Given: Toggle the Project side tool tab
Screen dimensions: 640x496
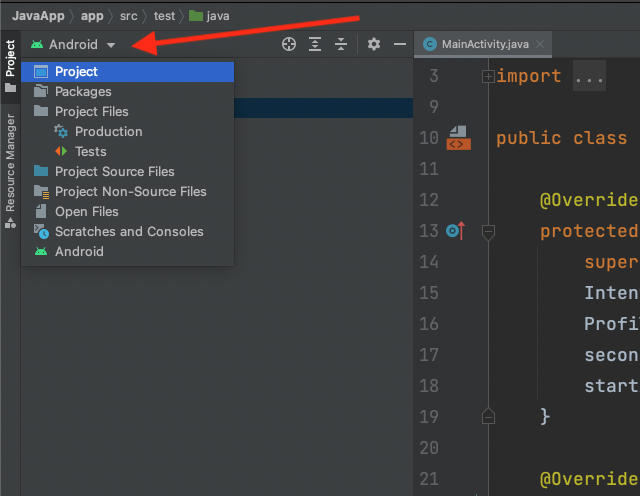Looking at the screenshot, I should click(x=10, y=67).
